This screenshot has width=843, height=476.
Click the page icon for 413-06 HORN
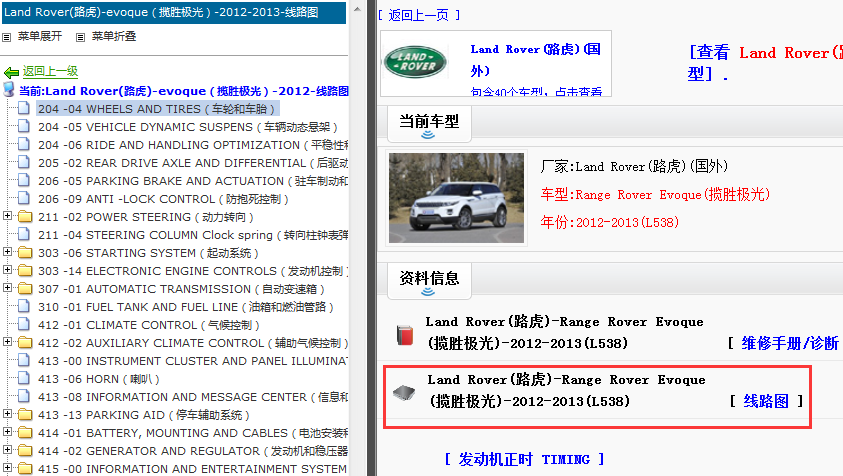pyautogui.click(x=24, y=378)
